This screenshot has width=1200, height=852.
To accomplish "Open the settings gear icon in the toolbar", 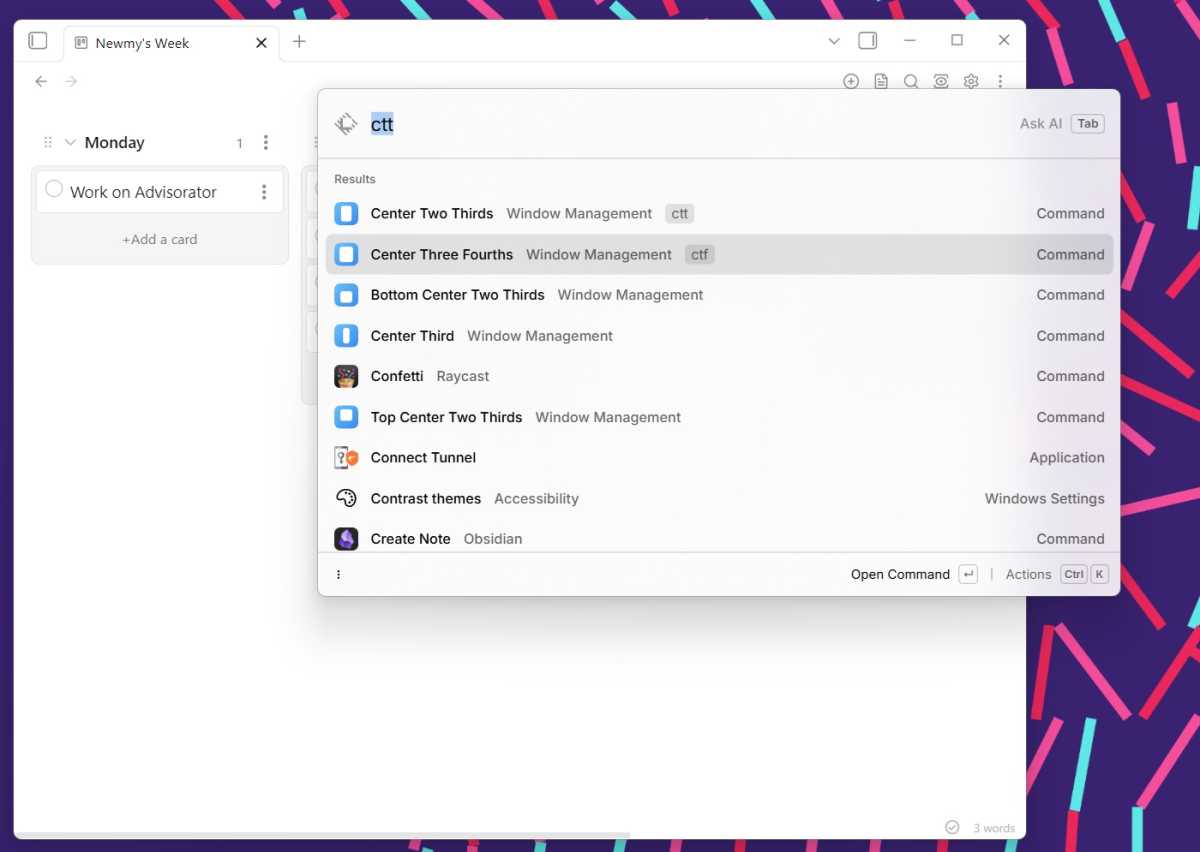I will [x=971, y=81].
